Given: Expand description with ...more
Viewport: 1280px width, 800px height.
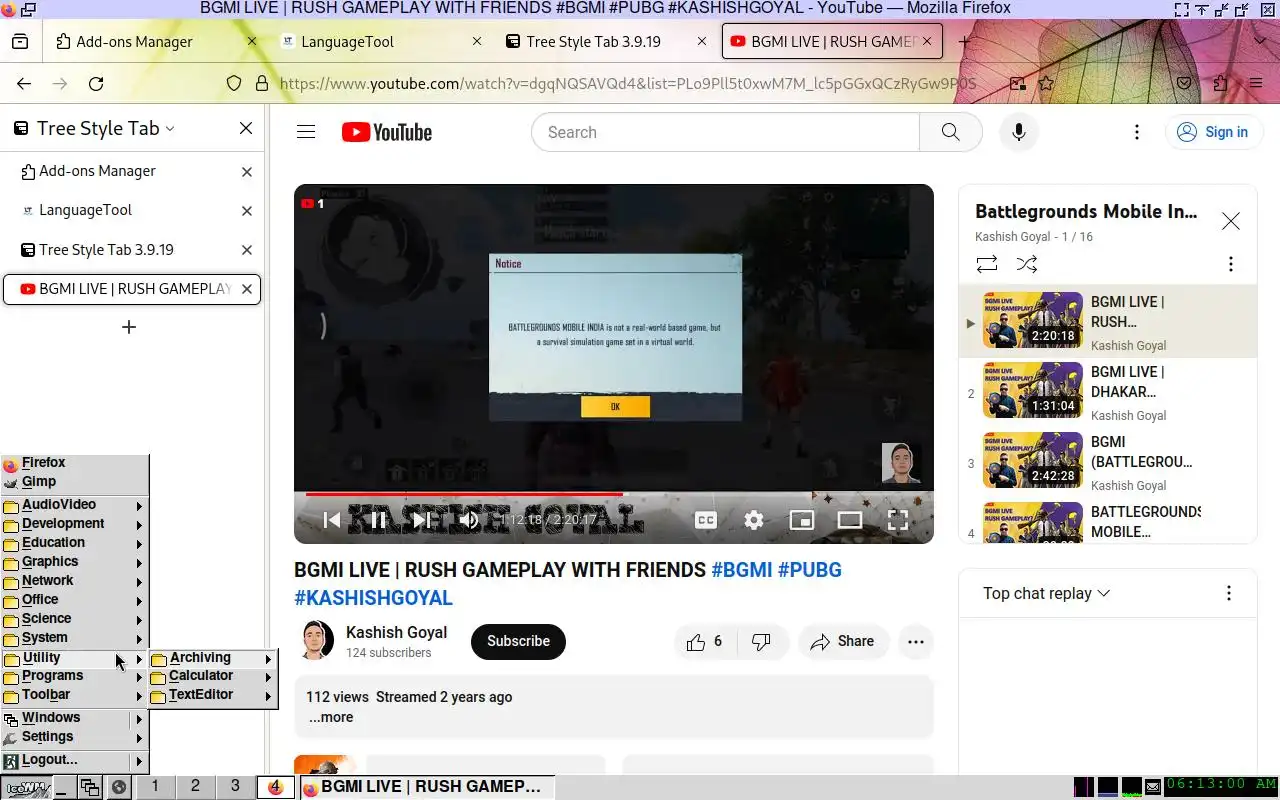Looking at the screenshot, I should (330, 717).
